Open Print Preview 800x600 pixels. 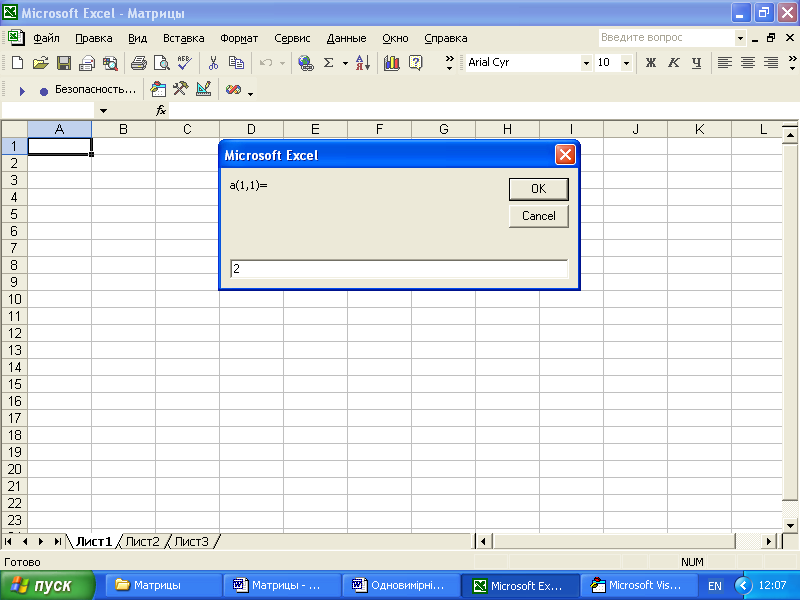pyautogui.click(x=162, y=63)
